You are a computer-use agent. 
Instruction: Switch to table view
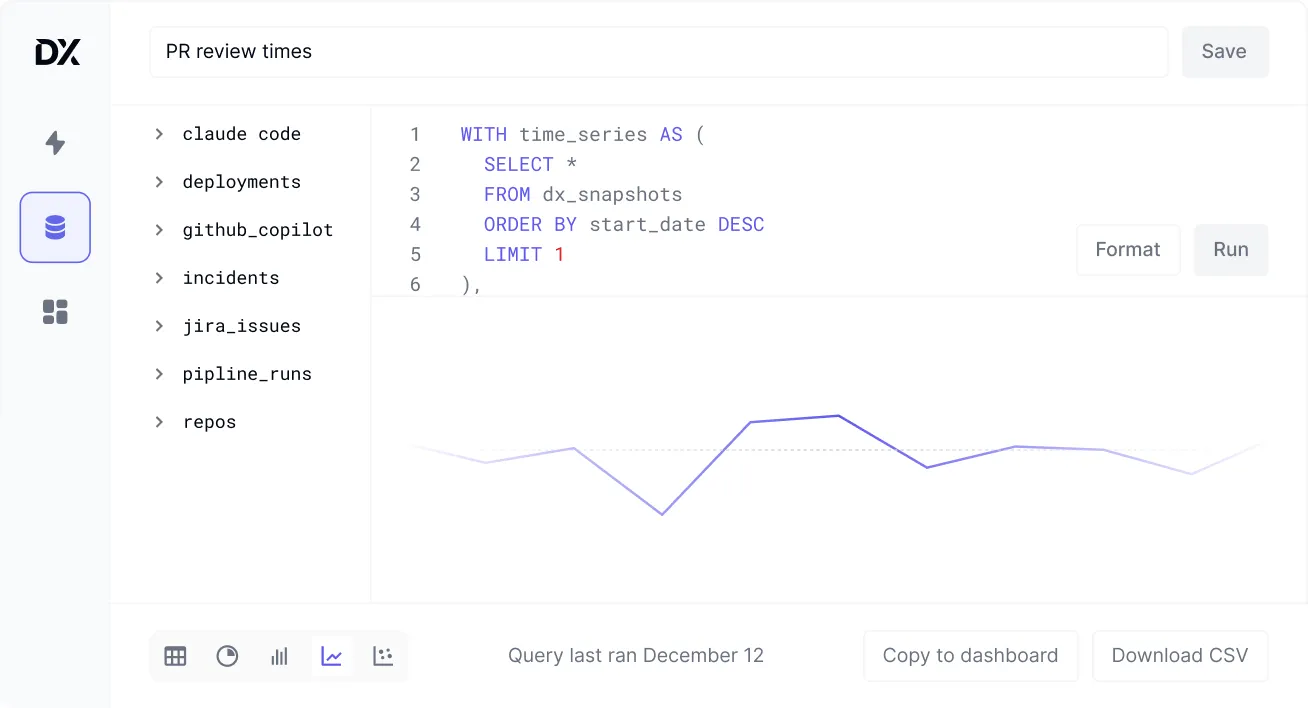coord(175,656)
